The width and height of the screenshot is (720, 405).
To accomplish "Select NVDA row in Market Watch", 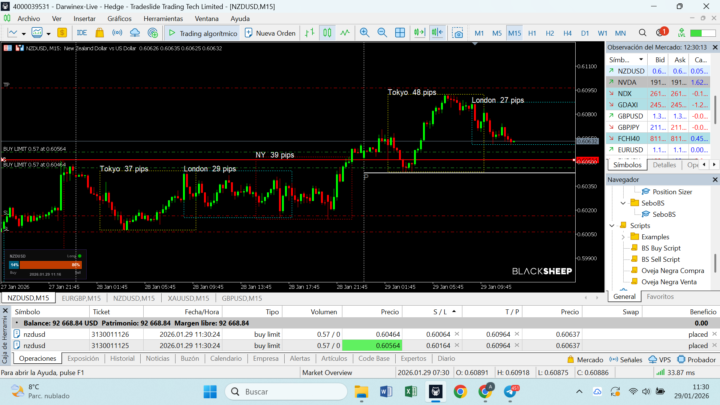I will pos(658,82).
